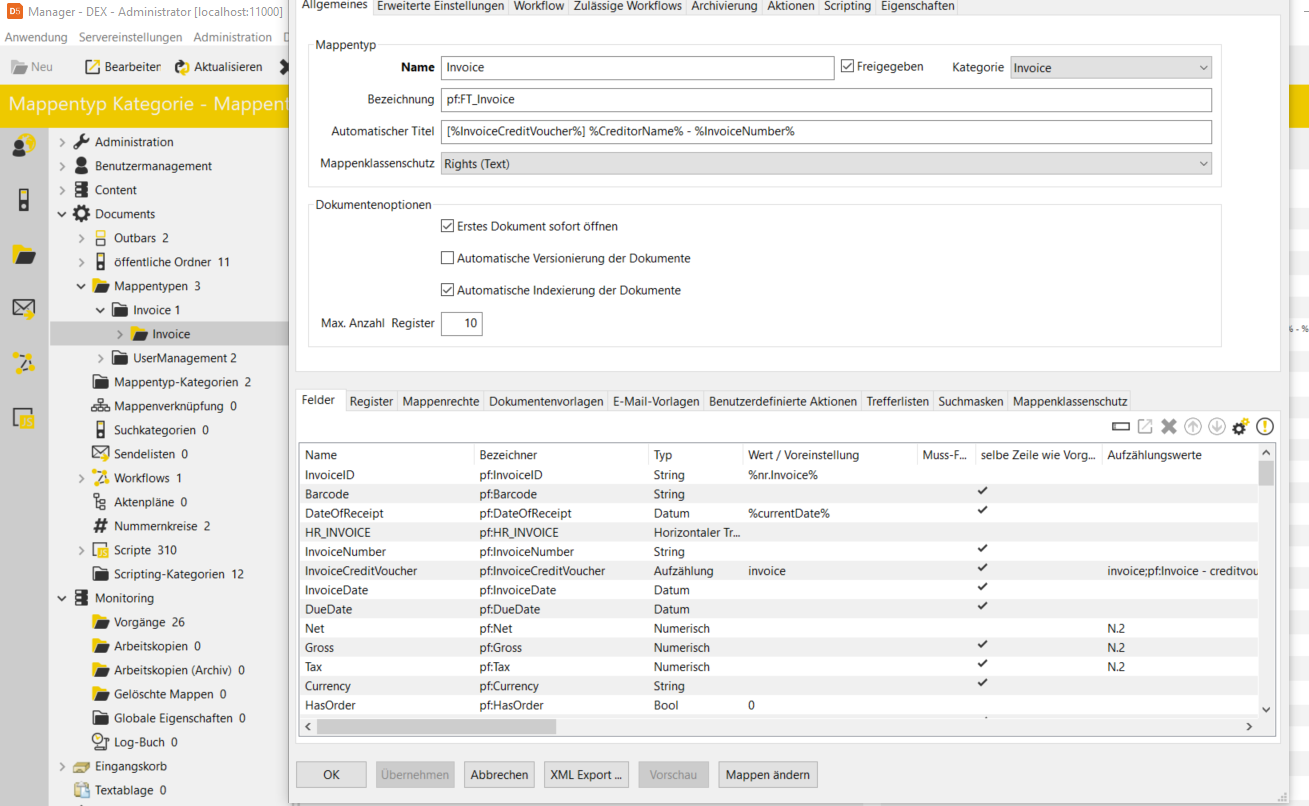Switch to Erweiterte Einstellungen tab

(x=441, y=6)
